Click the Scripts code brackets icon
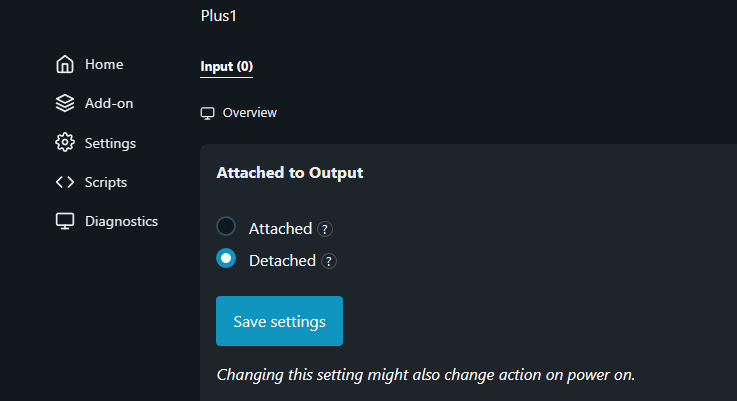Image resolution: width=737 pixels, height=401 pixels. 65,182
